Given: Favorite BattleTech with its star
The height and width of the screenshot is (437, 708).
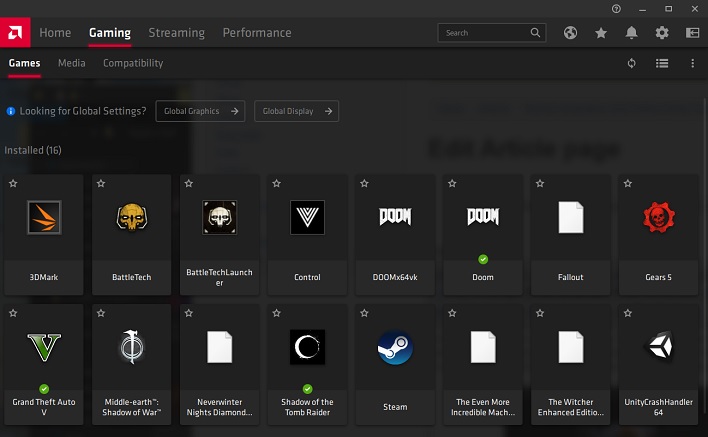Looking at the screenshot, I should coord(101,183).
